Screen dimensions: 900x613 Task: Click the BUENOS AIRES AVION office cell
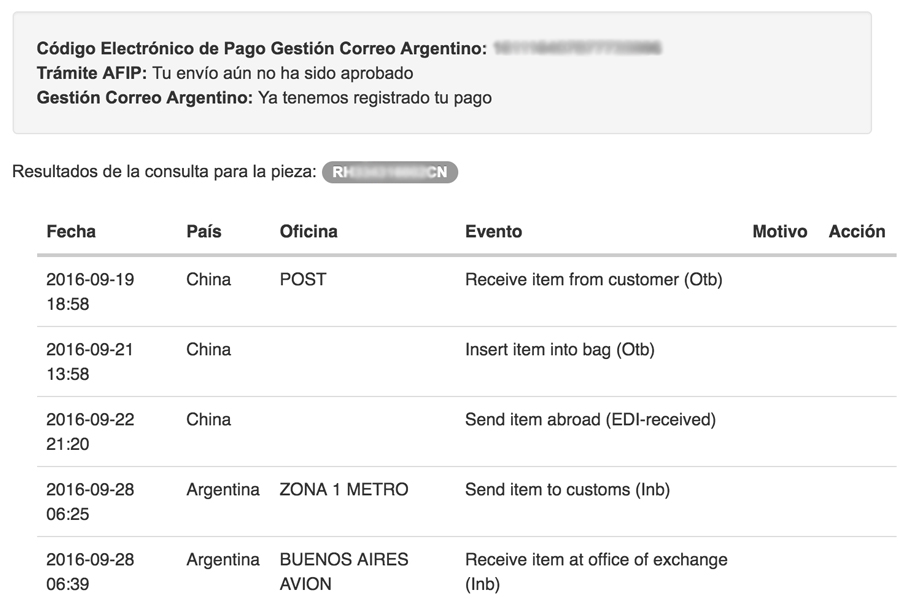point(344,571)
